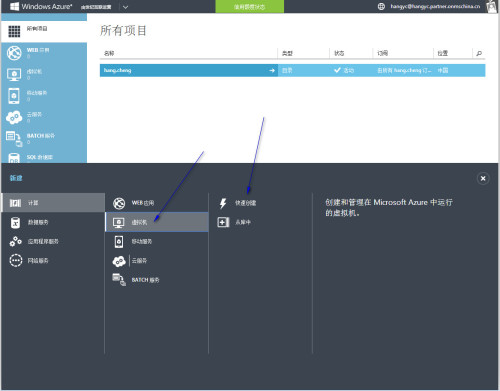
Task: Click From Gallery plus option
Action: tap(260, 222)
